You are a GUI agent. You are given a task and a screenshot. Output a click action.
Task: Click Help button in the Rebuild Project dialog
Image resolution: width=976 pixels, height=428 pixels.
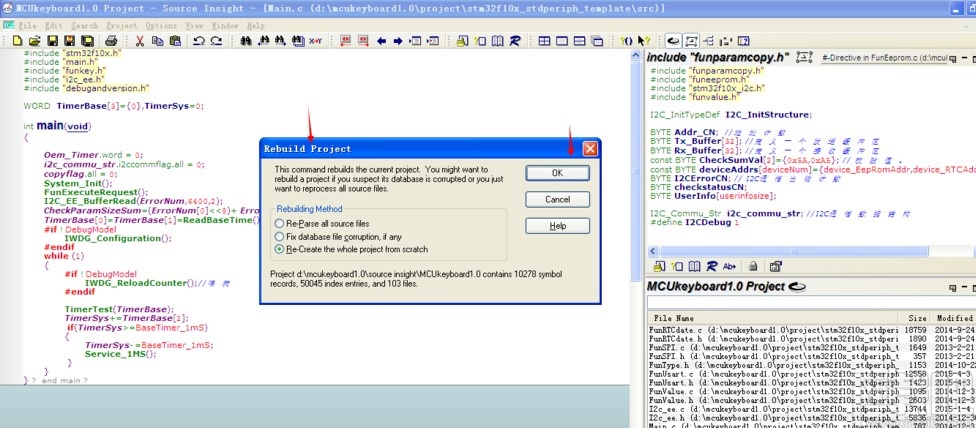(557, 226)
